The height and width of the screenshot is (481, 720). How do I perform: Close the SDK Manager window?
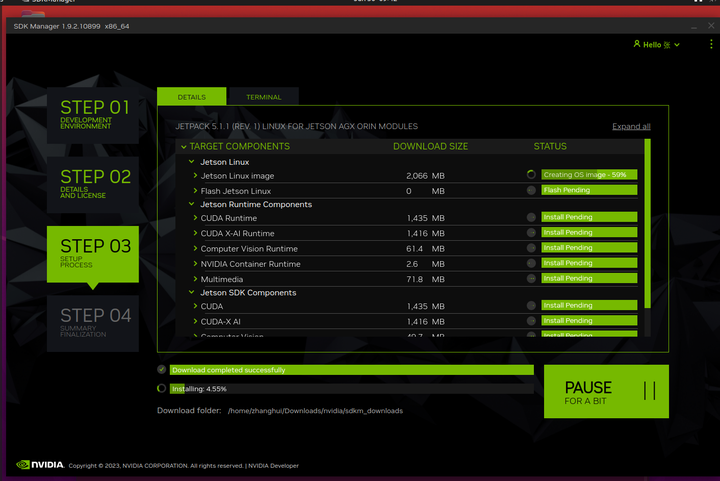711,26
